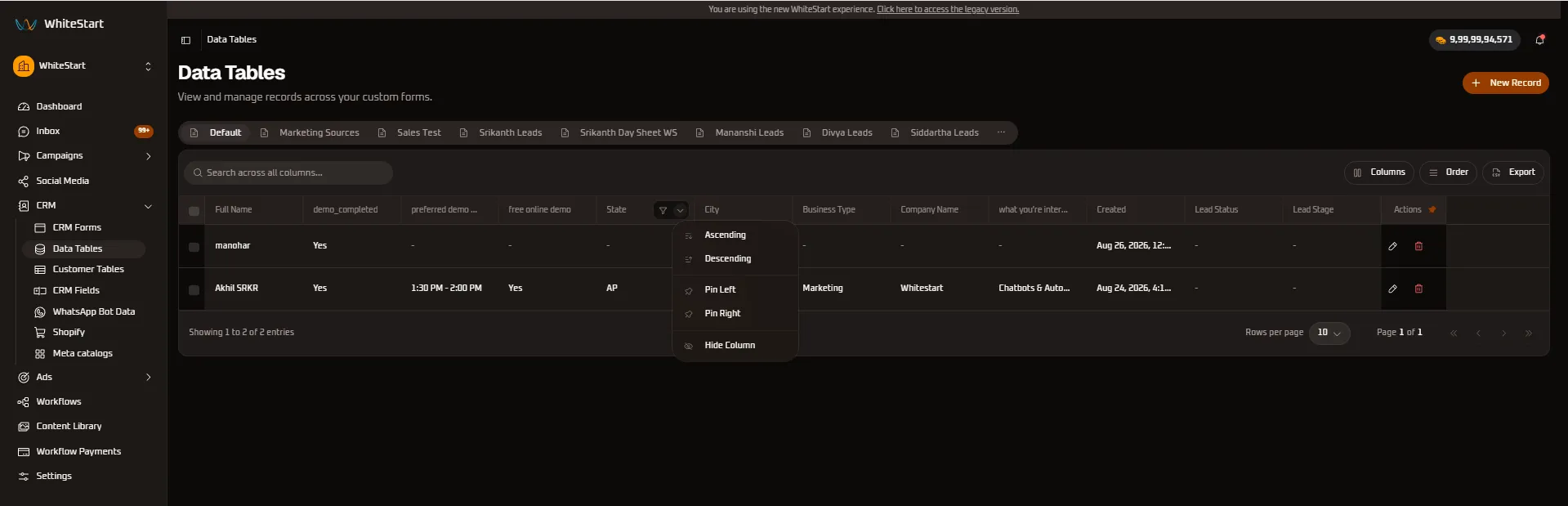The image size is (1568, 506).
Task: Go to the next page arrow
Action: [x=1503, y=333]
